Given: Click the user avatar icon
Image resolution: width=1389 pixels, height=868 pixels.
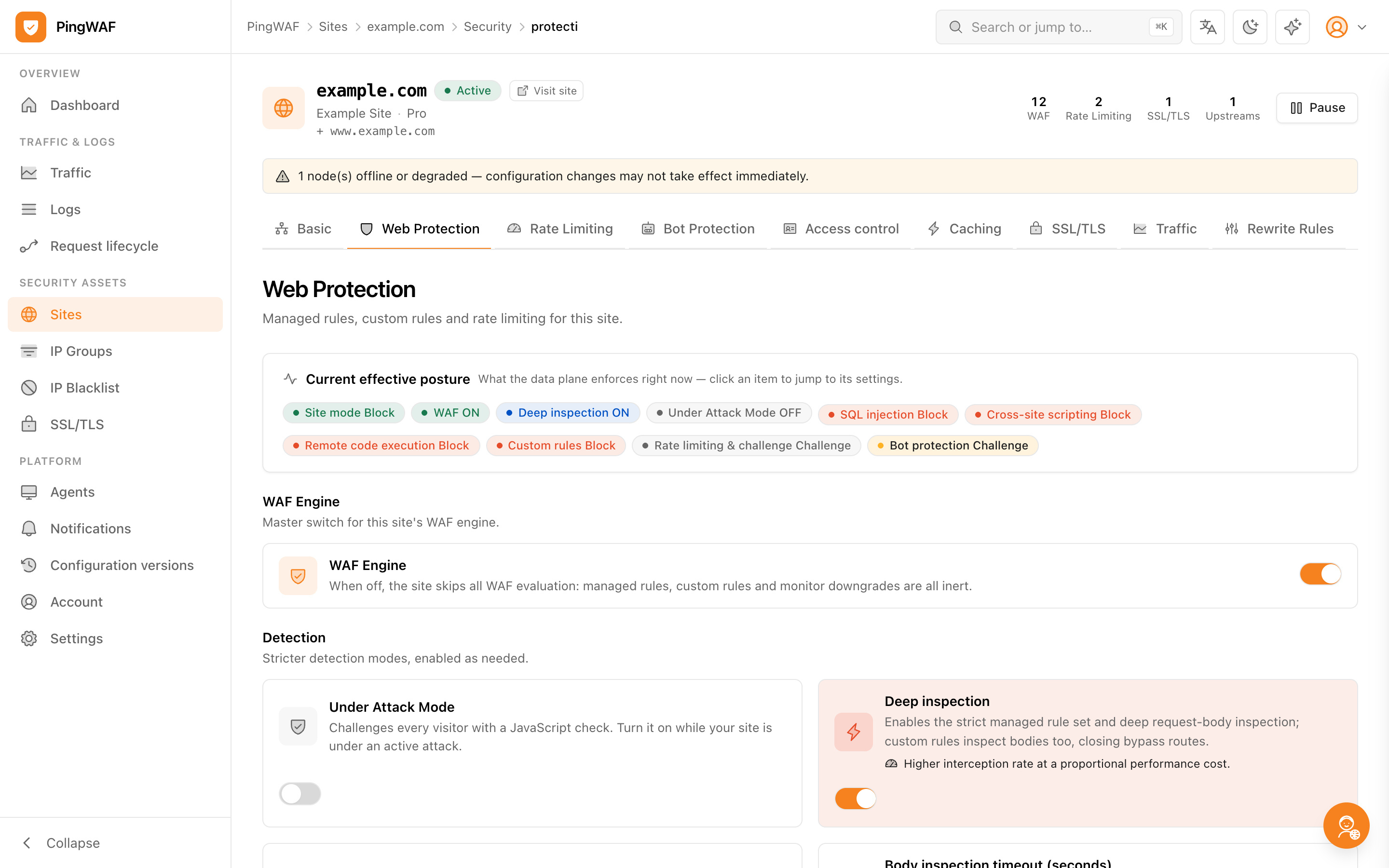Looking at the screenshot, I should pyautogui.click(x=1337, y=27).
